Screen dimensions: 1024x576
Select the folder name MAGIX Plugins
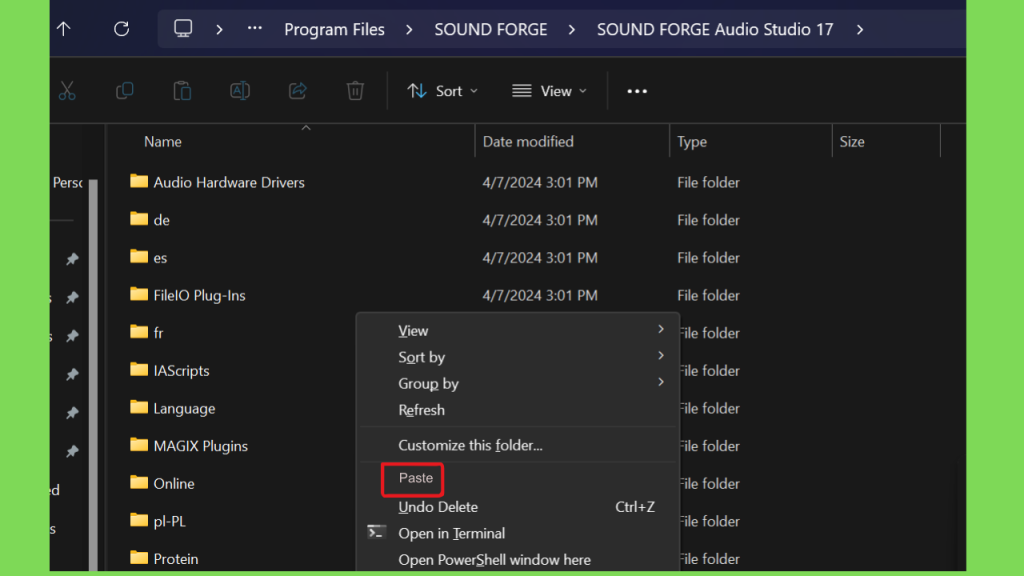click(x=200, y=446)
